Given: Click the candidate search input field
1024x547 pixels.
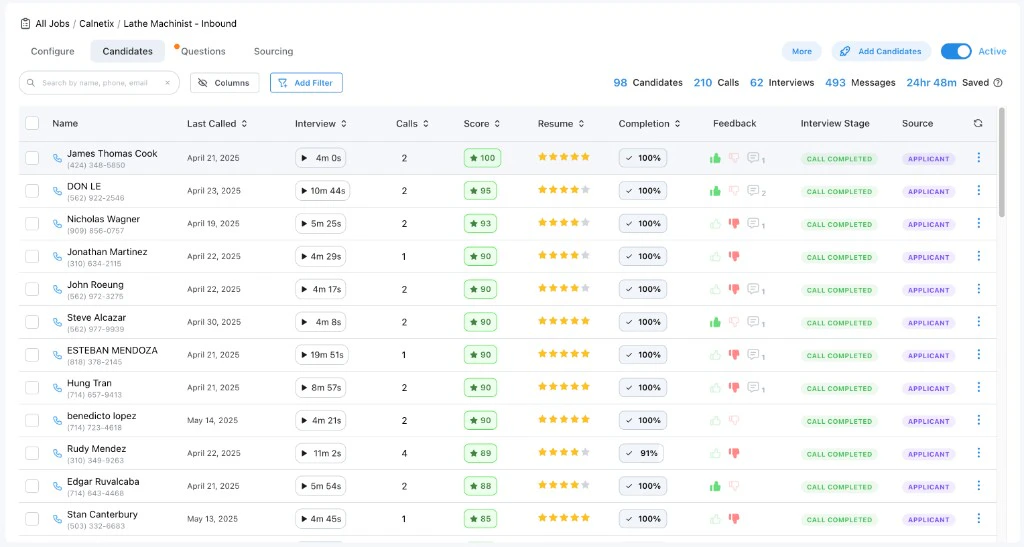Looking at the screenshot, I should point(99,83).
